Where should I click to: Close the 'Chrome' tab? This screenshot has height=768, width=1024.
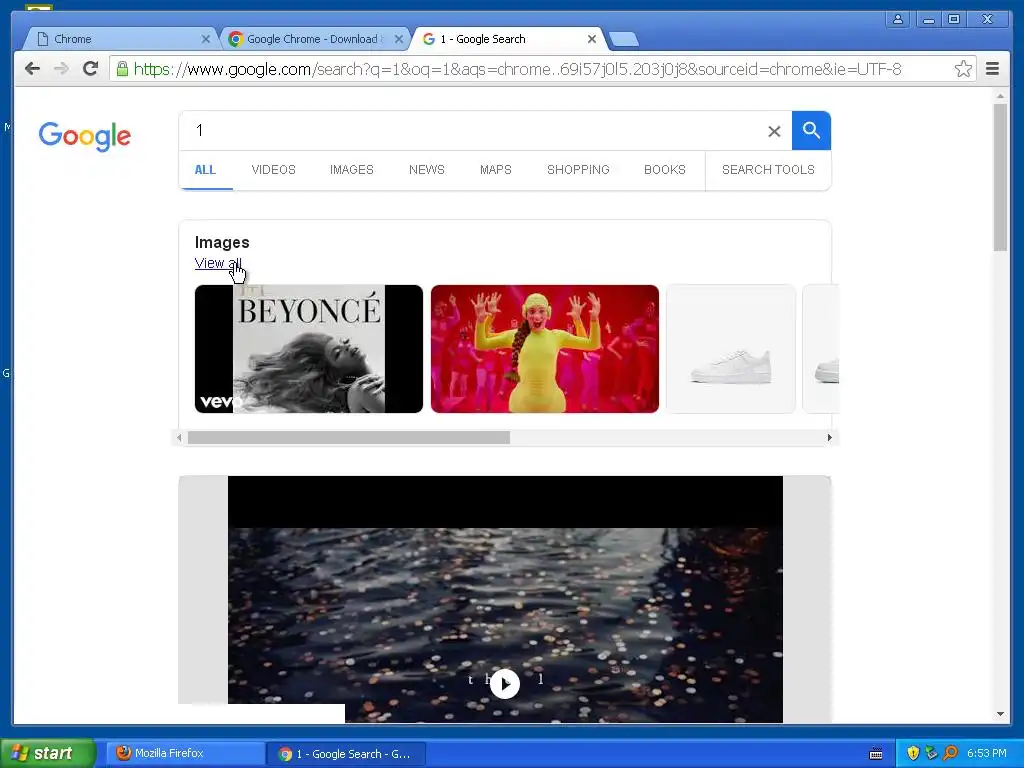coord(206,39)
